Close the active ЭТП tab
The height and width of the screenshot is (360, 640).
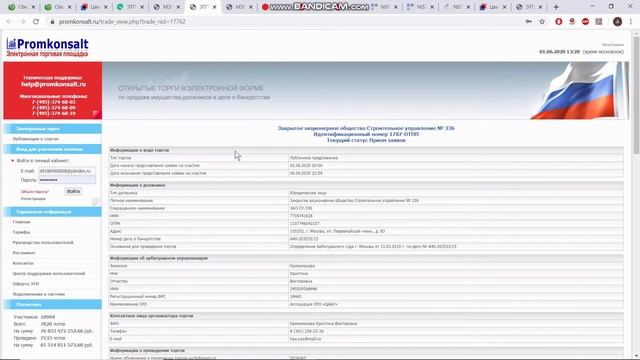[x=215, y=7]
